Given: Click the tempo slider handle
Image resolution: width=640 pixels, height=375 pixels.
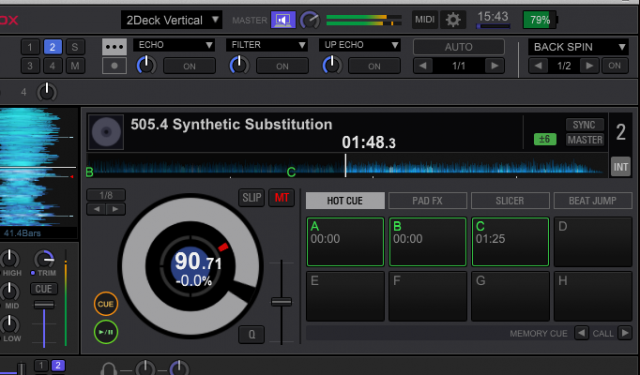Looking at the screenshot, I should coord(282,302).
